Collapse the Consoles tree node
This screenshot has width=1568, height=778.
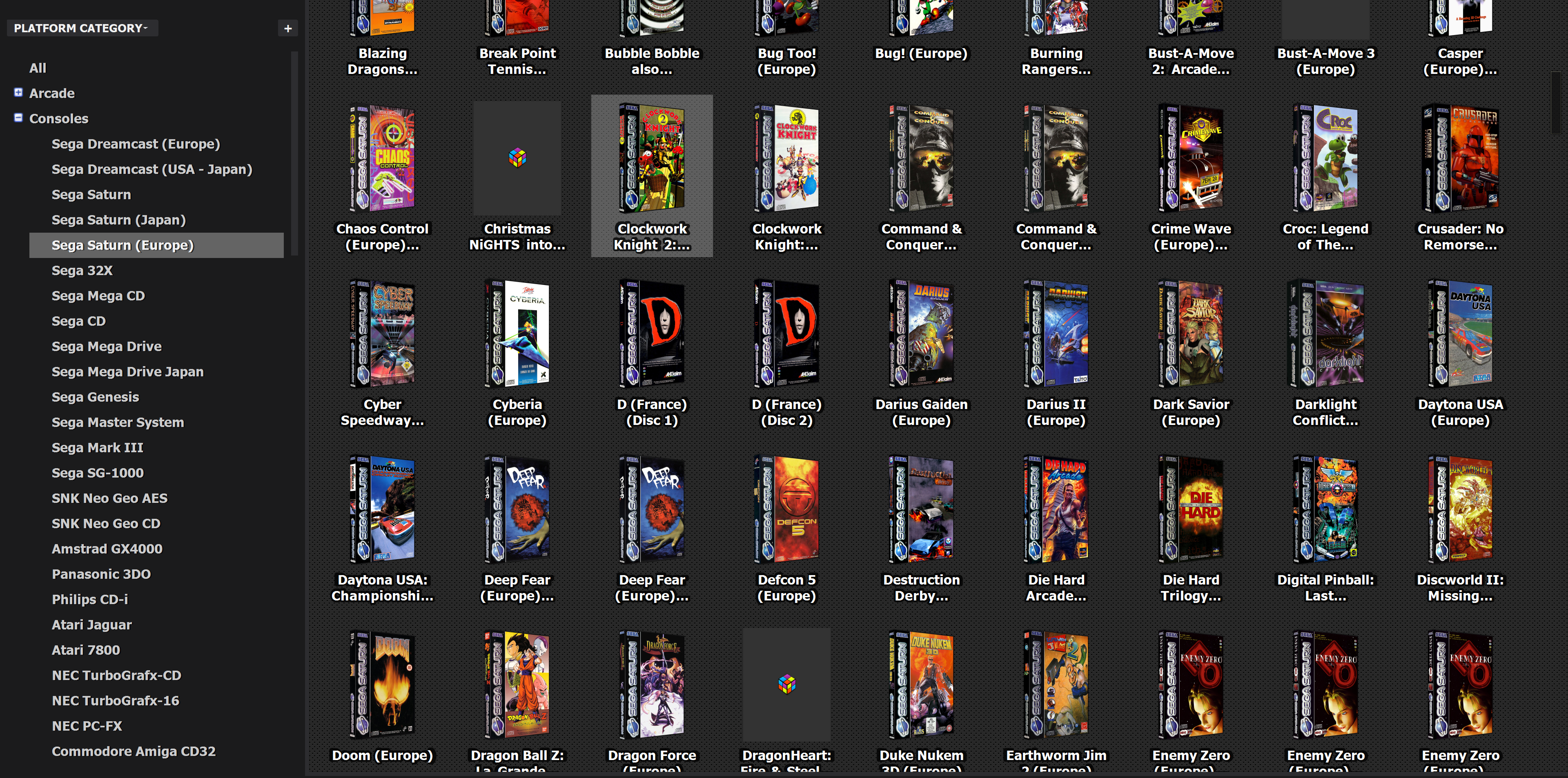[x=18, y=118]
